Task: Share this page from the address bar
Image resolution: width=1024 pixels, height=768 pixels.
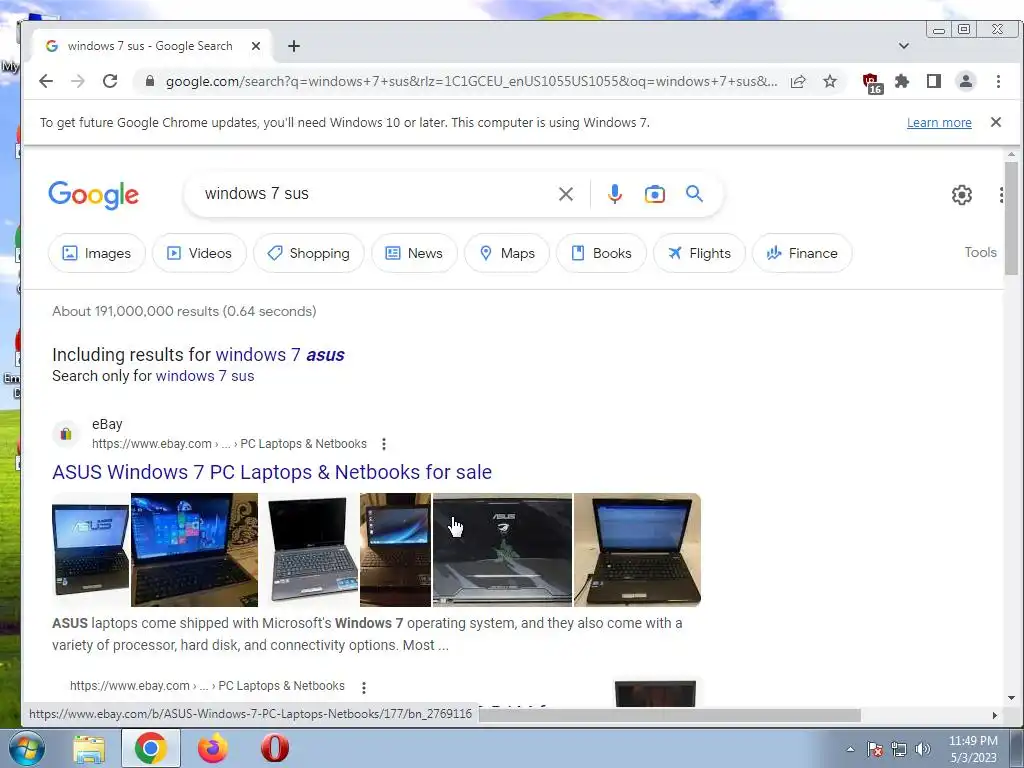Action: pyautogui.click(x=797, y=82)
